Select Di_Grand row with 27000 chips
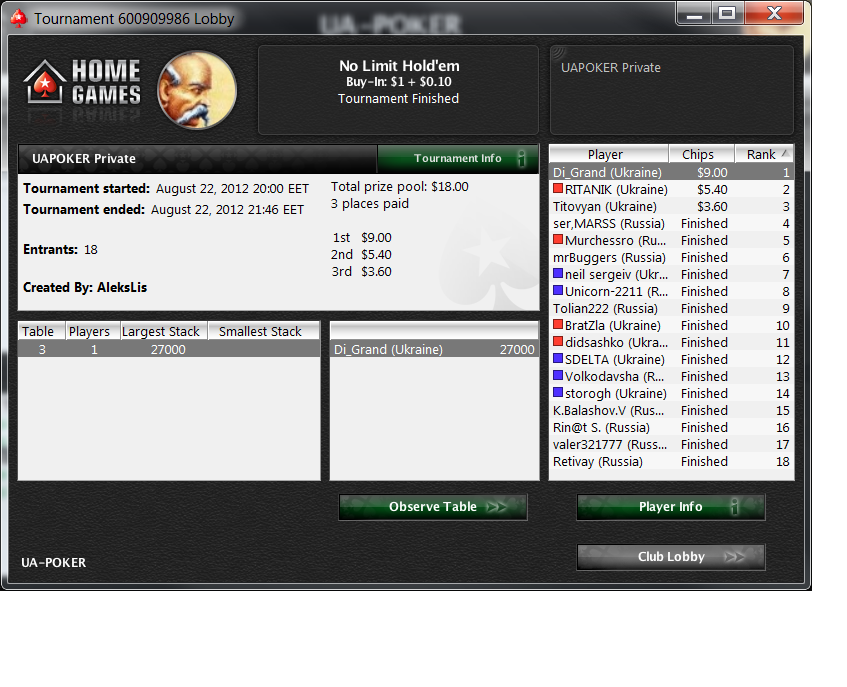This screenshot has height=687, width=847. (434, 349)
